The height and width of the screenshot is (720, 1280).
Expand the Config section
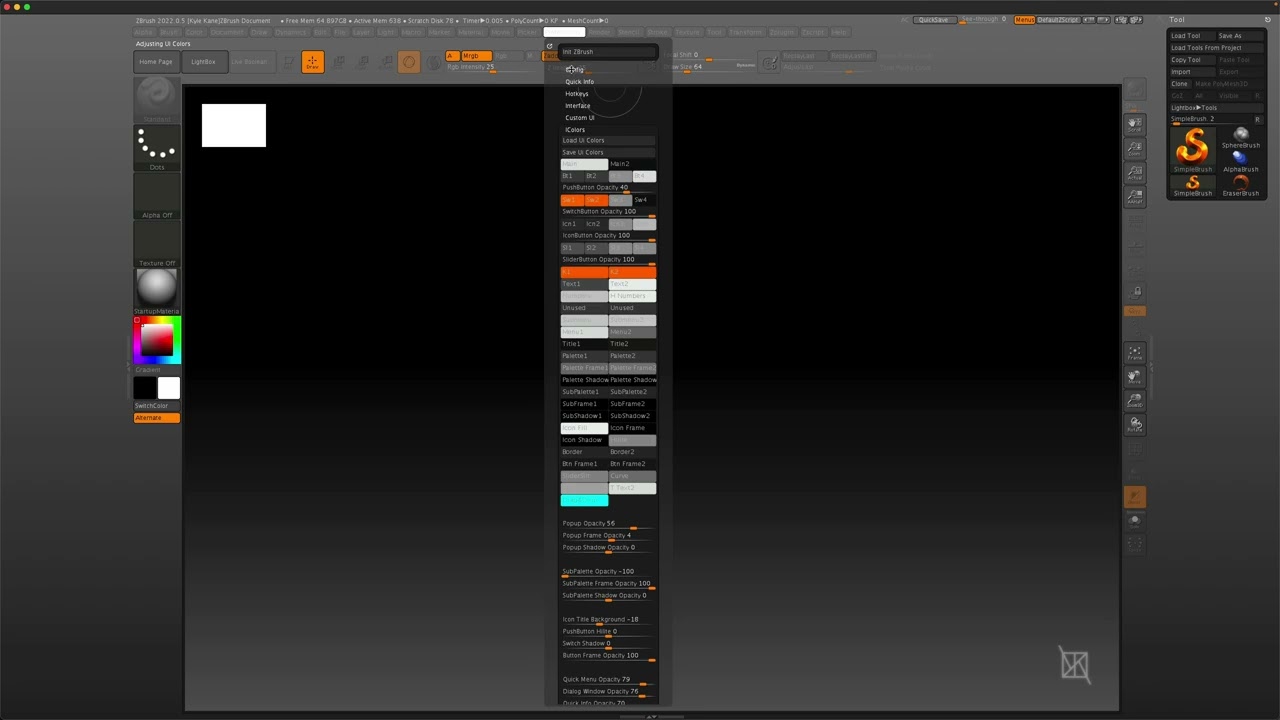574,70
